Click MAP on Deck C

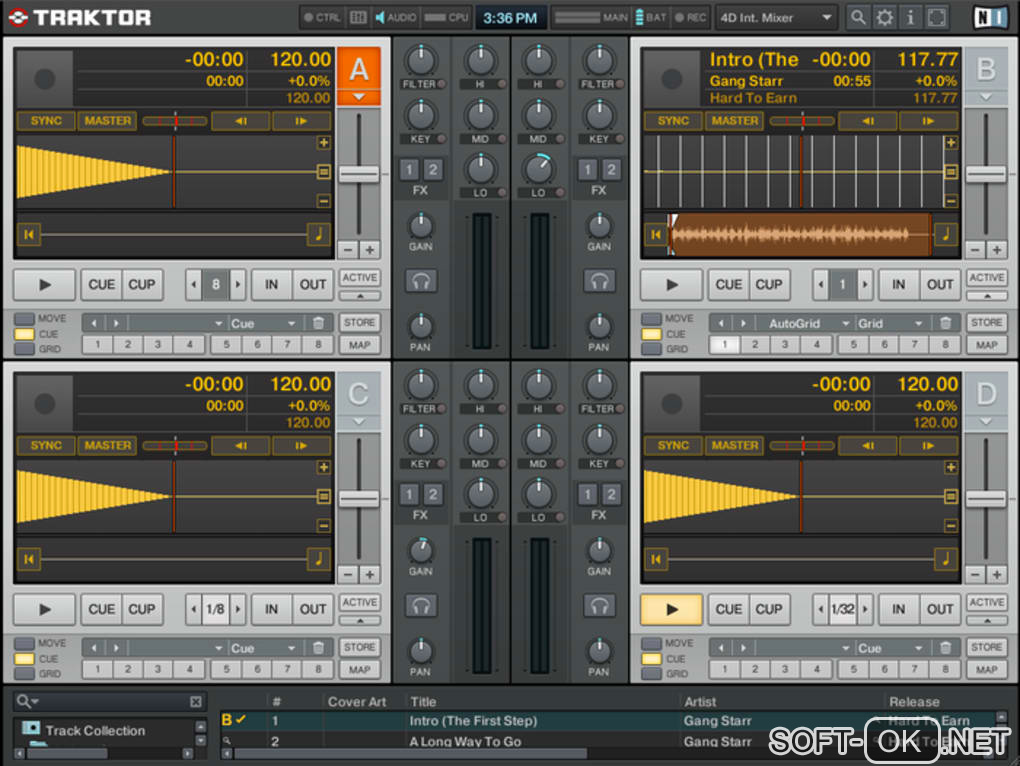[x=360, y=670]
